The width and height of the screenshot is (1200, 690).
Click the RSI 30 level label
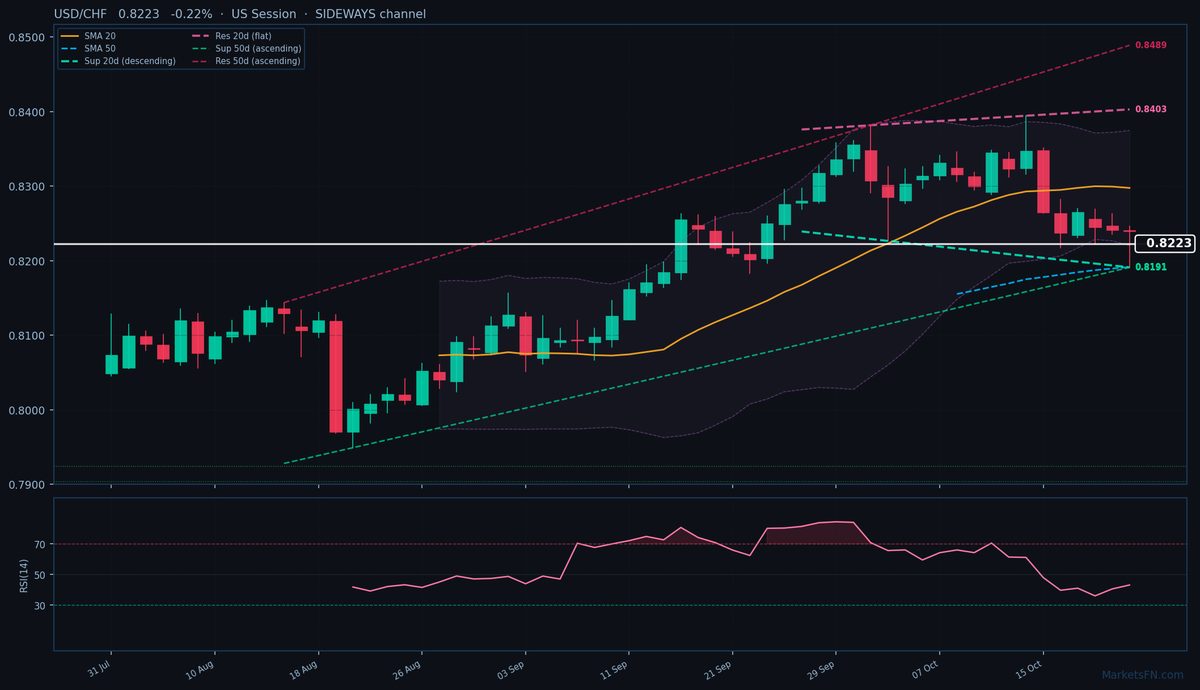point(41,606)
